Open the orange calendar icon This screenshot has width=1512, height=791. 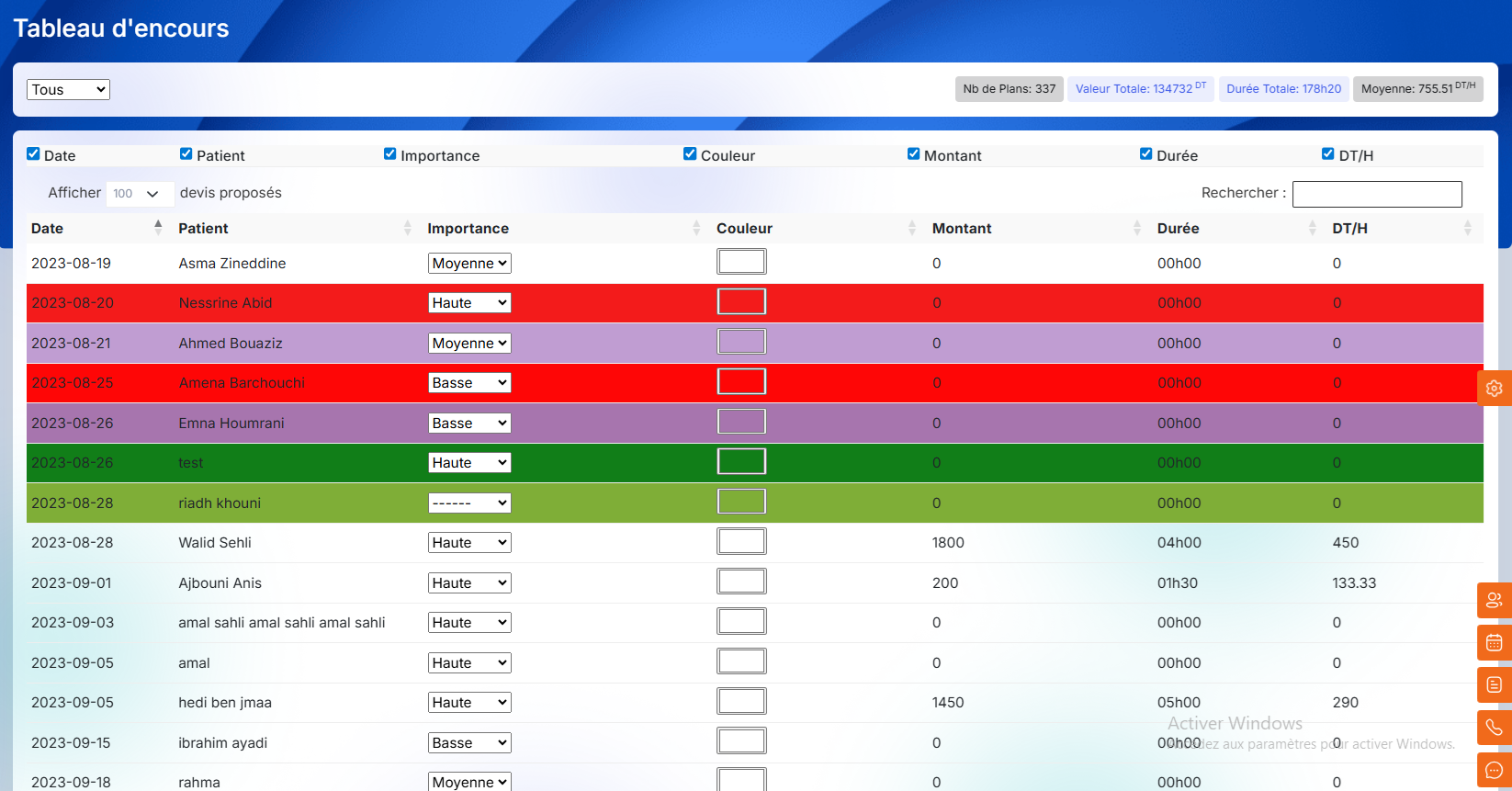[1494, 643]
